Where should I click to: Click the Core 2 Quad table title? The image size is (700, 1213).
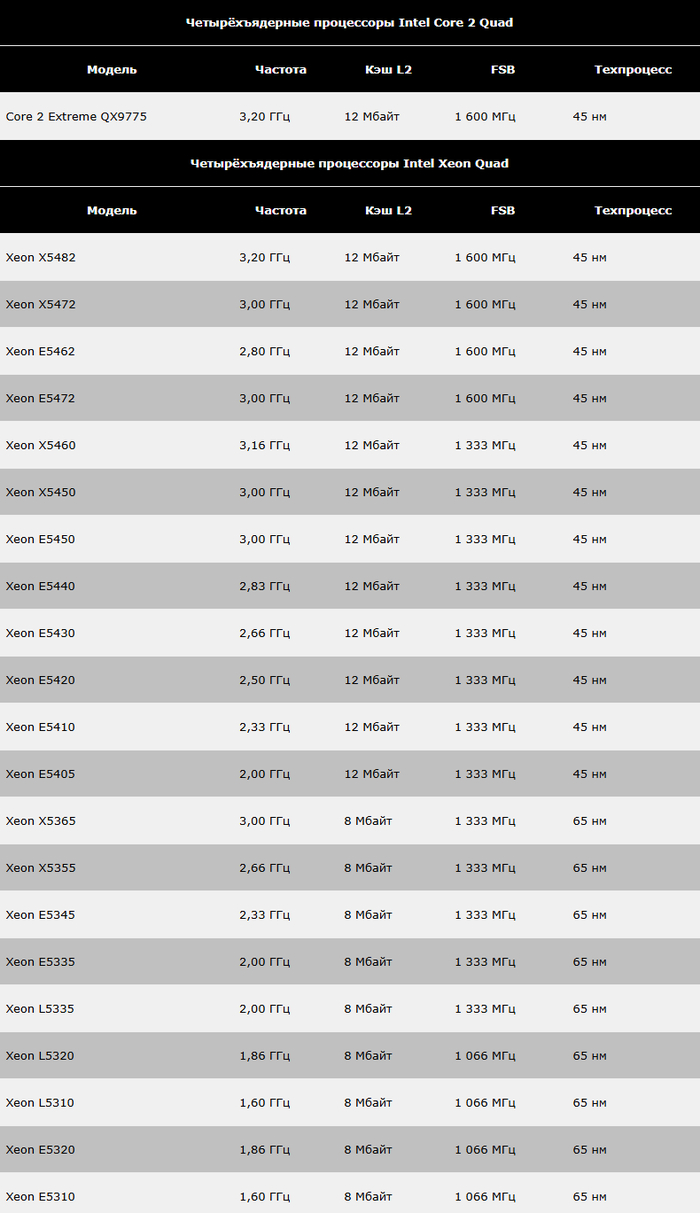(x=349, y=23)
